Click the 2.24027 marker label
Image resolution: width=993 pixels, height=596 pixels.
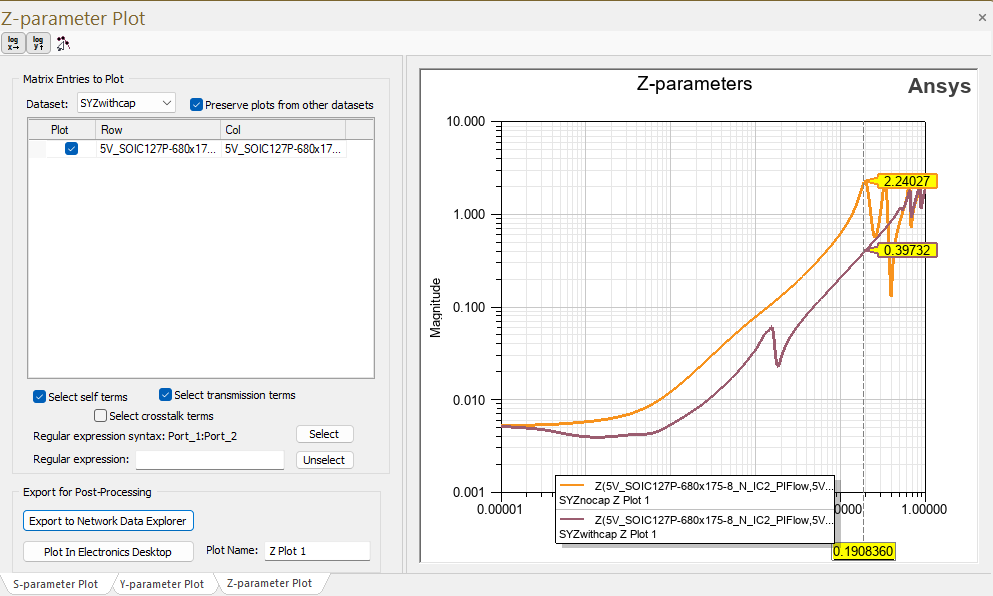point(907,181)
